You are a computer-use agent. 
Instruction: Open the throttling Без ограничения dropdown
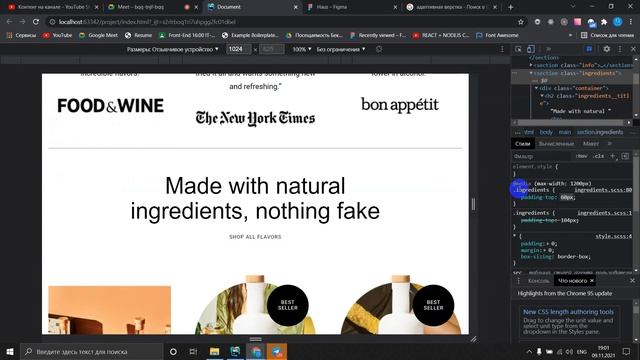pos(341,49)
